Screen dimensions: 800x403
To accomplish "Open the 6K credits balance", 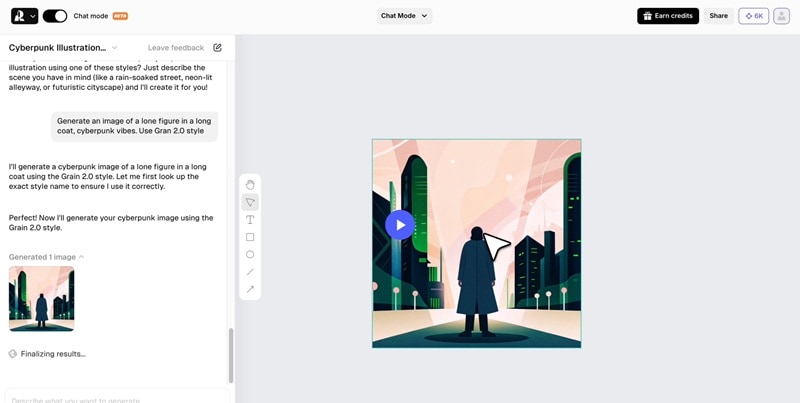I will 754,16.
